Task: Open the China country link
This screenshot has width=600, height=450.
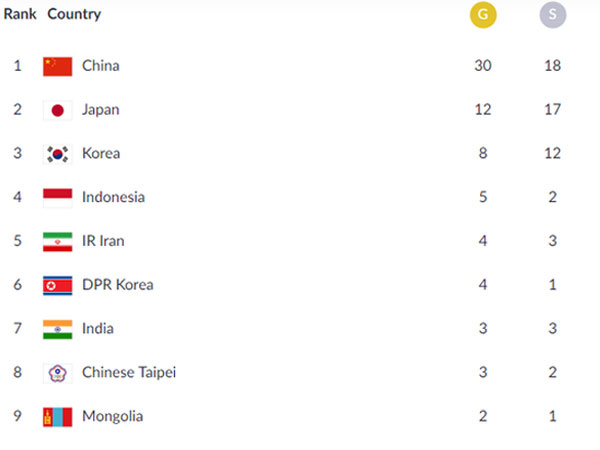Action: tap(101, 66)
